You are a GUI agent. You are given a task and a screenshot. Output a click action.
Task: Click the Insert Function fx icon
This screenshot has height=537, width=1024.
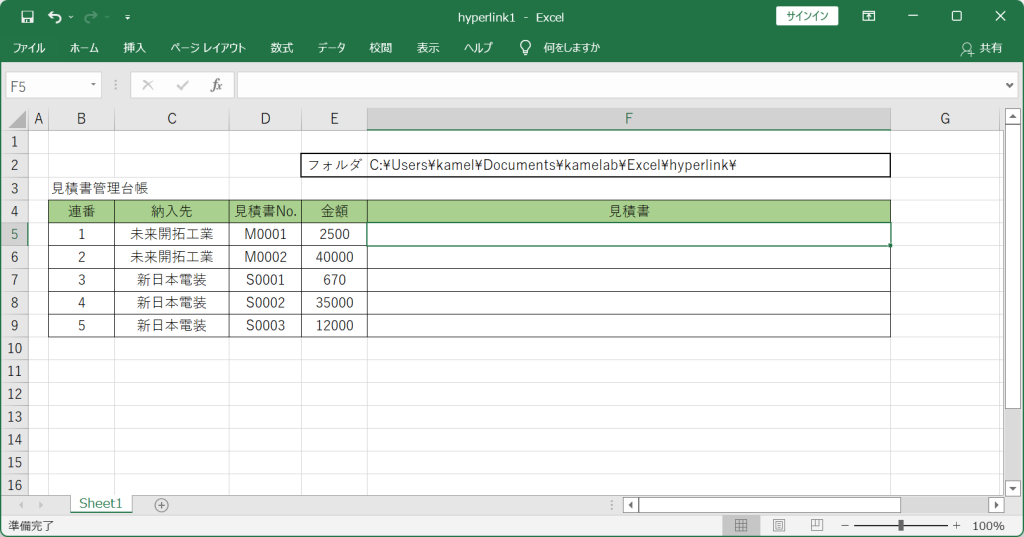pyautogui.click(x=216, y=85)
